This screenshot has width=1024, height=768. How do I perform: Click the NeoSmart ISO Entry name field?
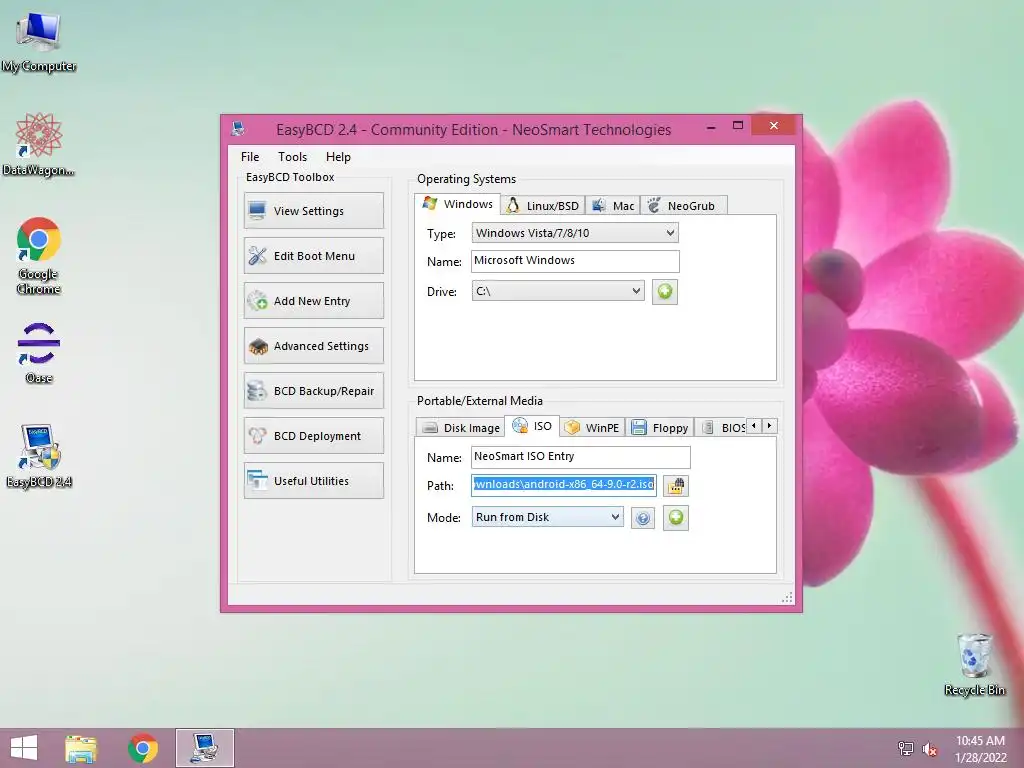coord(580,457)
